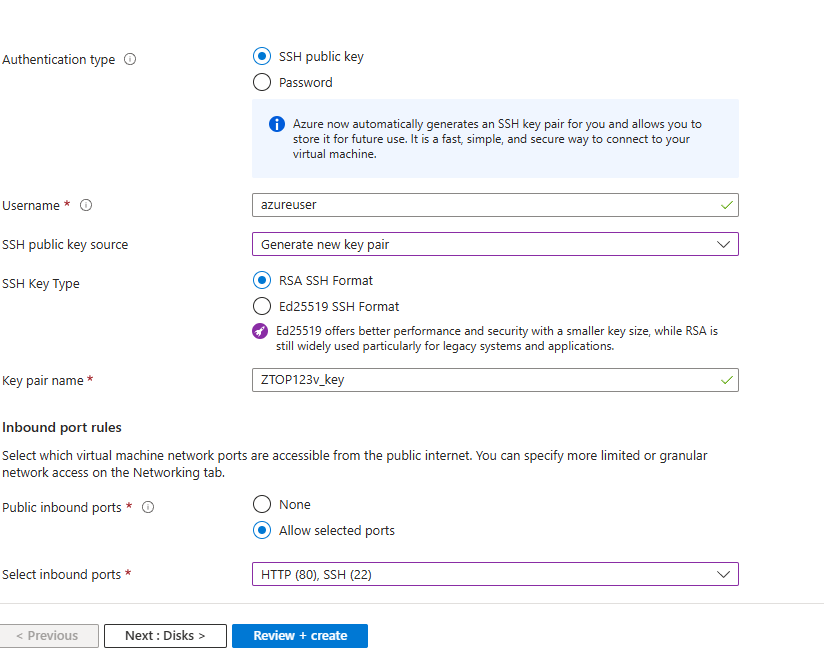
Task: Select SSH public key authentication
Action: [x=262, y=57]
